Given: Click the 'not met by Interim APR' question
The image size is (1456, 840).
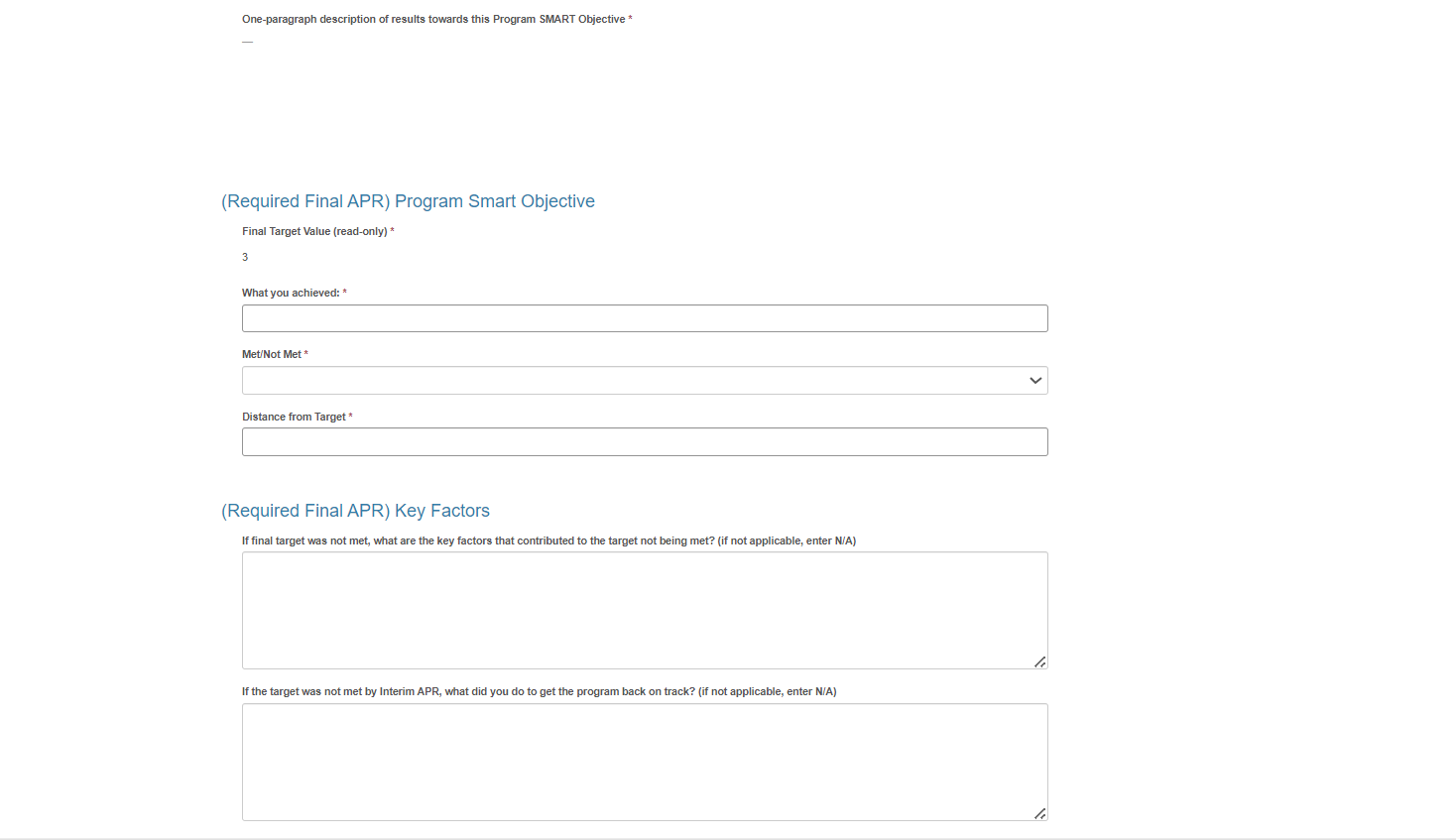Looking at the screenshot, I should point(539,692).
